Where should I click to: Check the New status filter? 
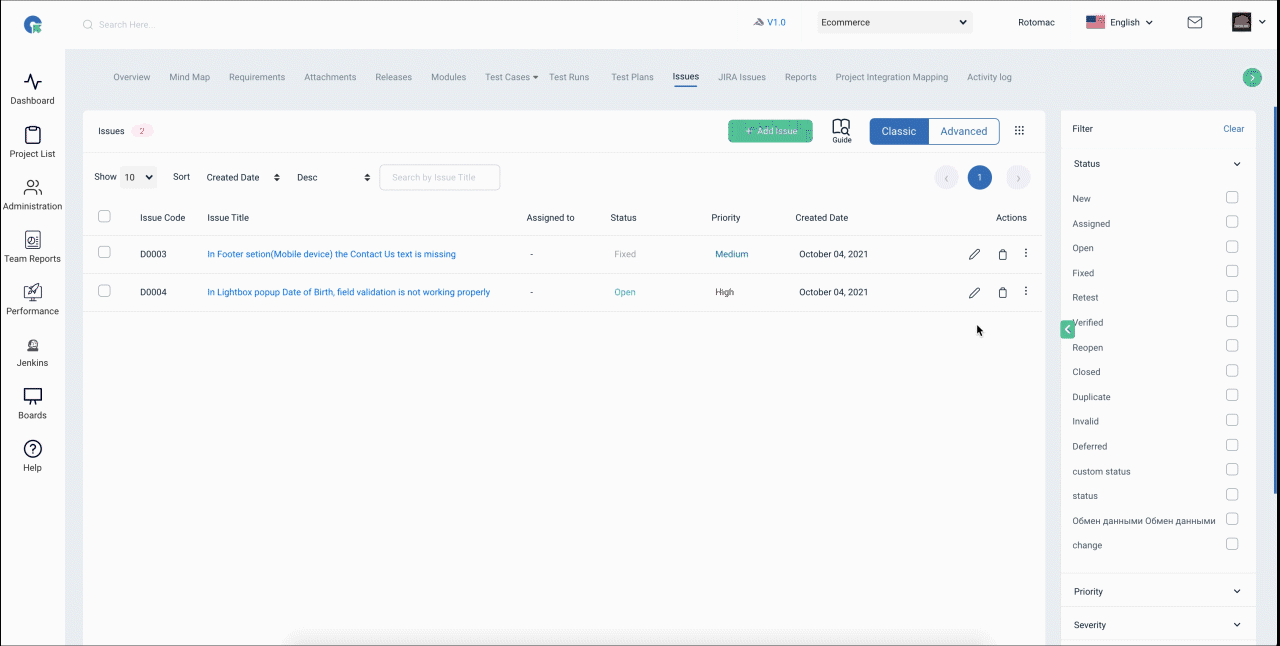(x=1232, y=198)
